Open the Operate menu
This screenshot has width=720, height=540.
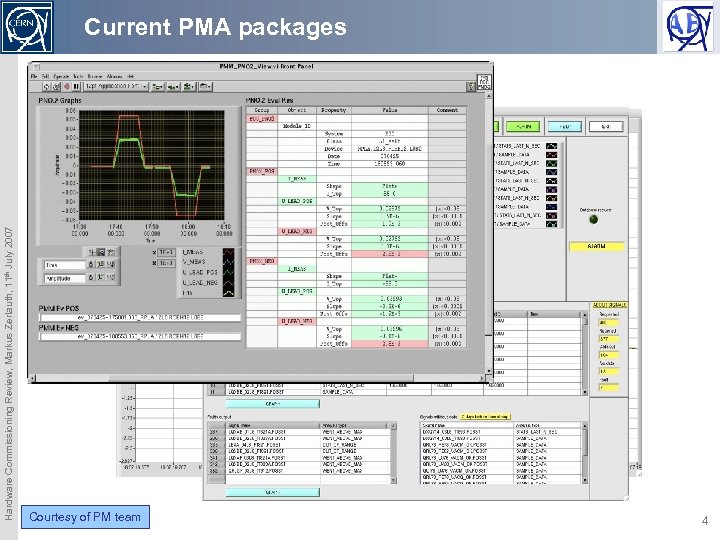point(61,76)
